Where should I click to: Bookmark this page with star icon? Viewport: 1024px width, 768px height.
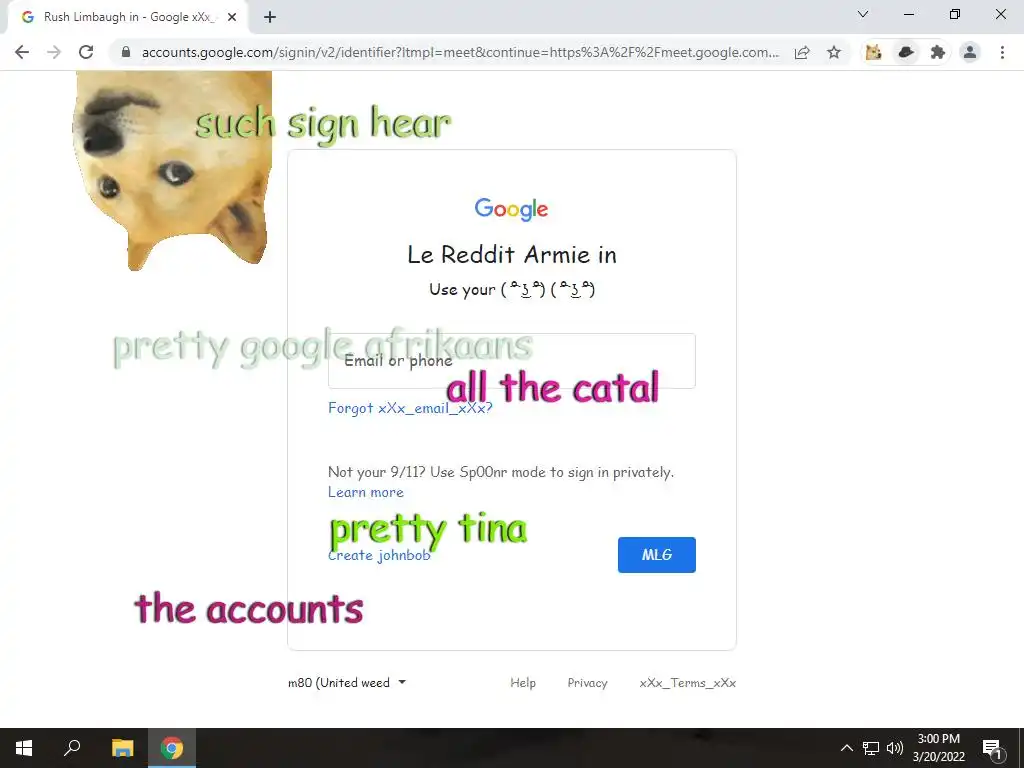pyautogui.click(x=833, y=52)
